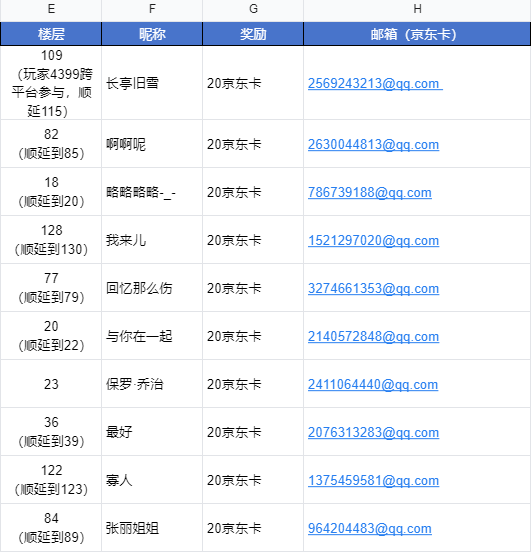The width and height of the screenshot is (531, 552).
Task: Select floor cell 122 (顺延到123)
Action: point(51,480)
